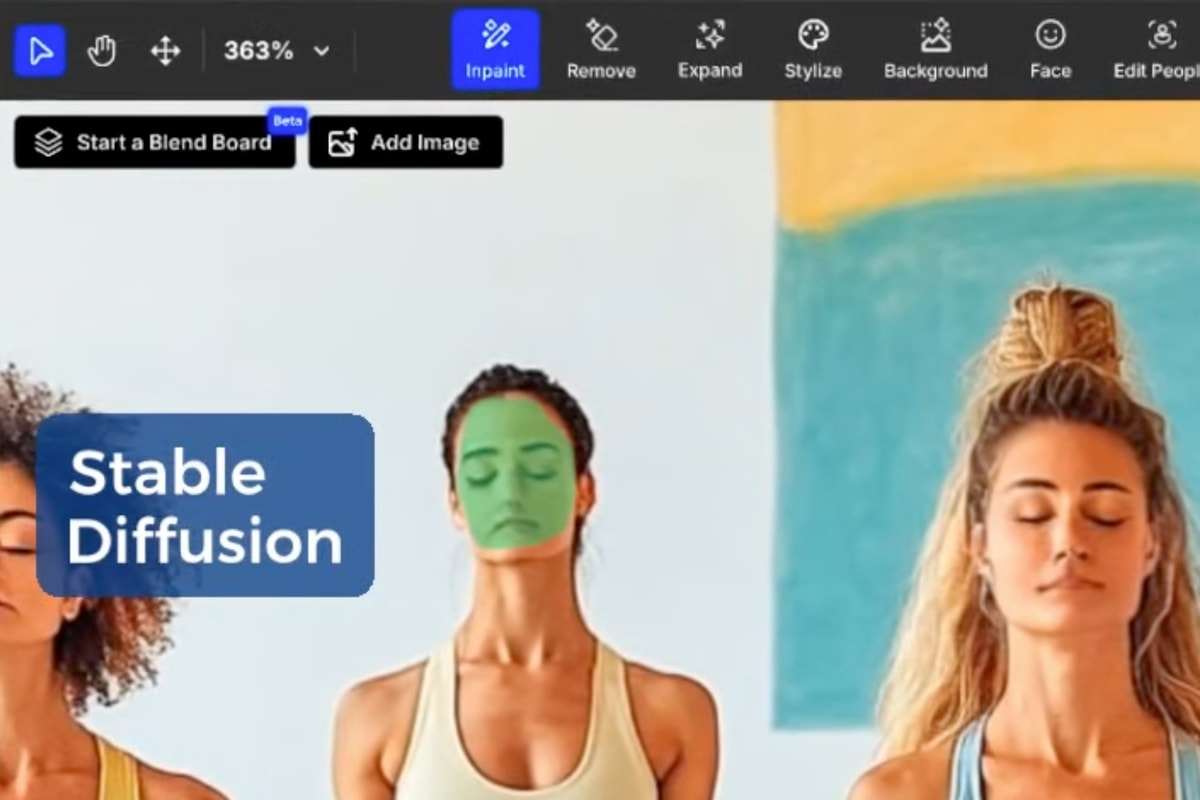Select the Inpaint tool
The height and width of the screenshot is (800, 1200).
(495, 50)
